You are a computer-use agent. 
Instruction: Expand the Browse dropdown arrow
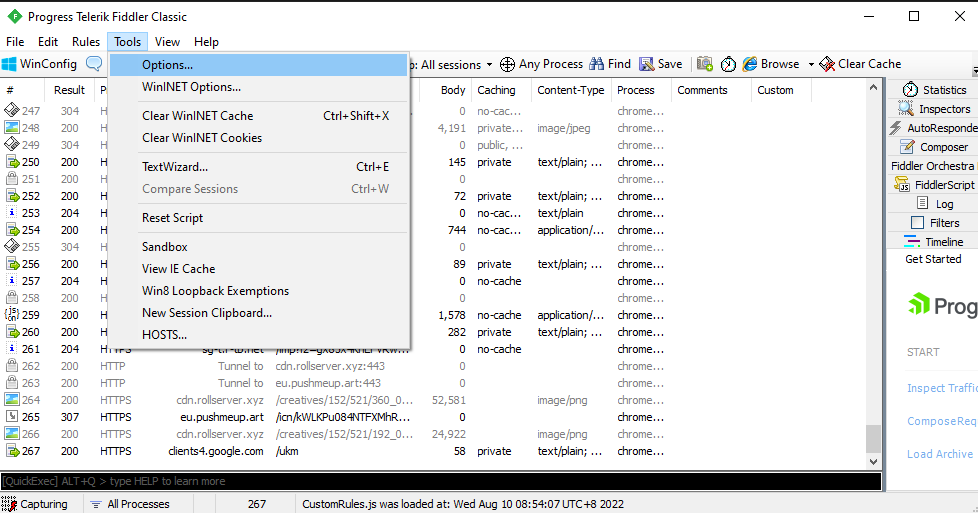click(x=809, y=65)
